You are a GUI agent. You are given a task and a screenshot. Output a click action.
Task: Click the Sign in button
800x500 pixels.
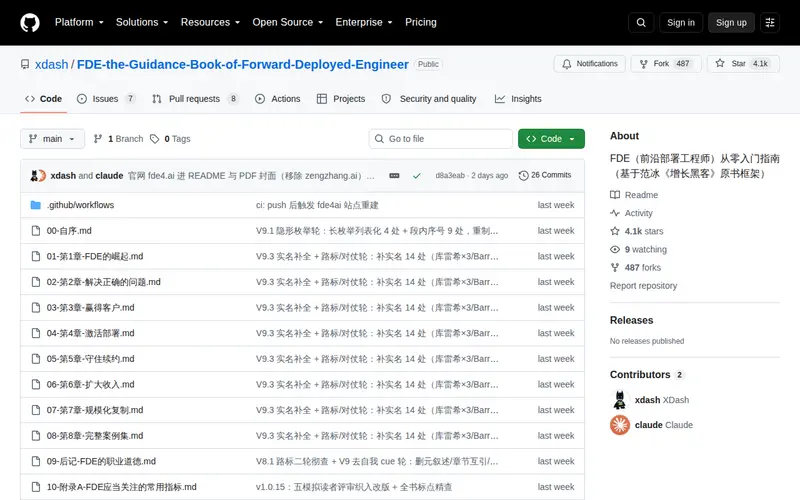pos(681,22)
